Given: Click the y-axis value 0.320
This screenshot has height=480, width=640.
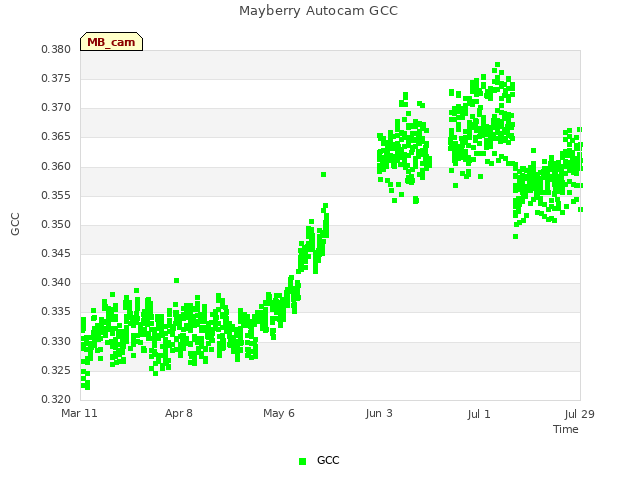Looking at the screenshot, I should point(56,399).
